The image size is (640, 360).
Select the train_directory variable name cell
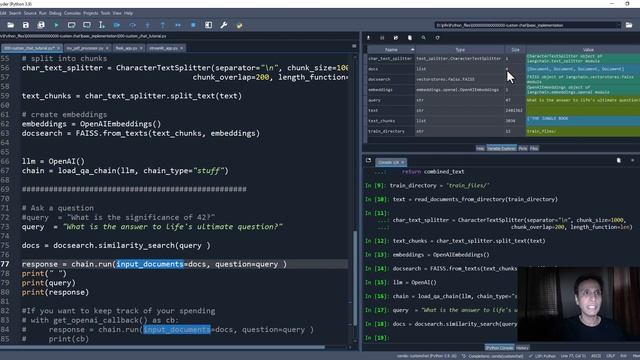point(391,131)
